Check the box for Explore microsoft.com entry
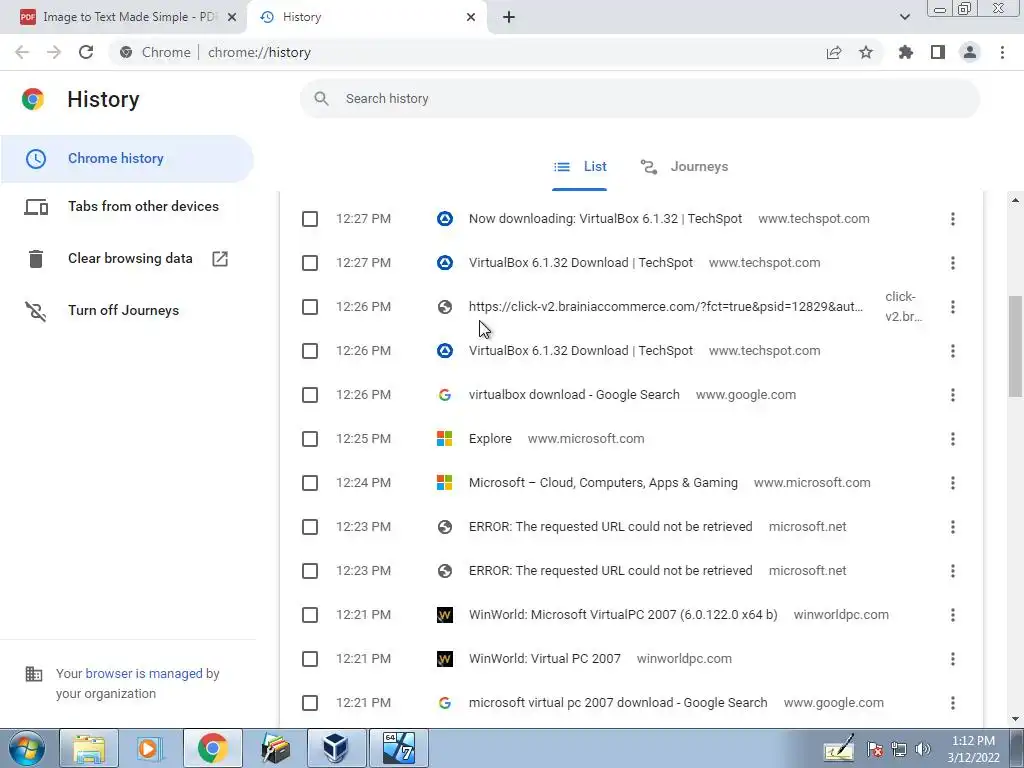This screenshot has width=1024, height=768. pyautogui.click(x=310, y=439)
